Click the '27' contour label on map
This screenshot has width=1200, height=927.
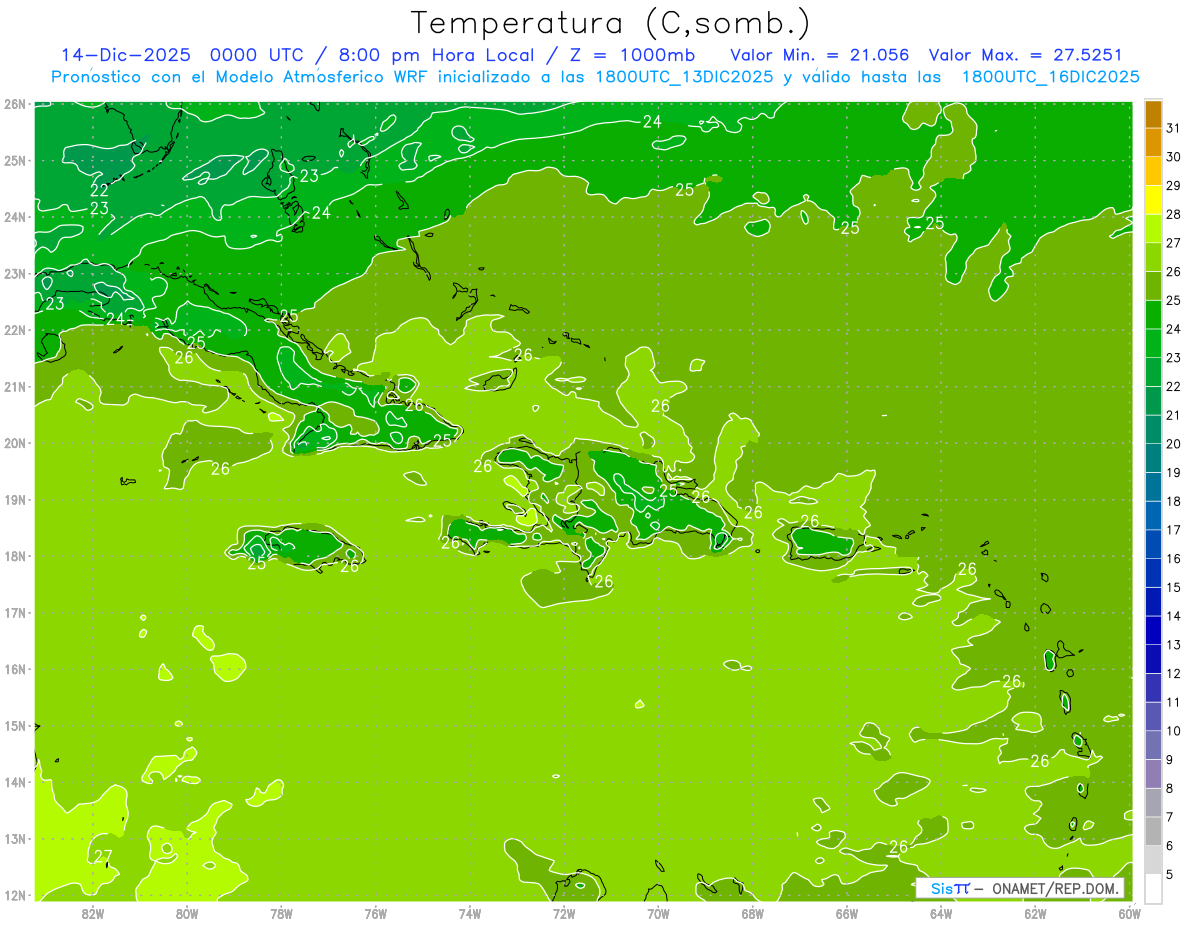point(103,856)
